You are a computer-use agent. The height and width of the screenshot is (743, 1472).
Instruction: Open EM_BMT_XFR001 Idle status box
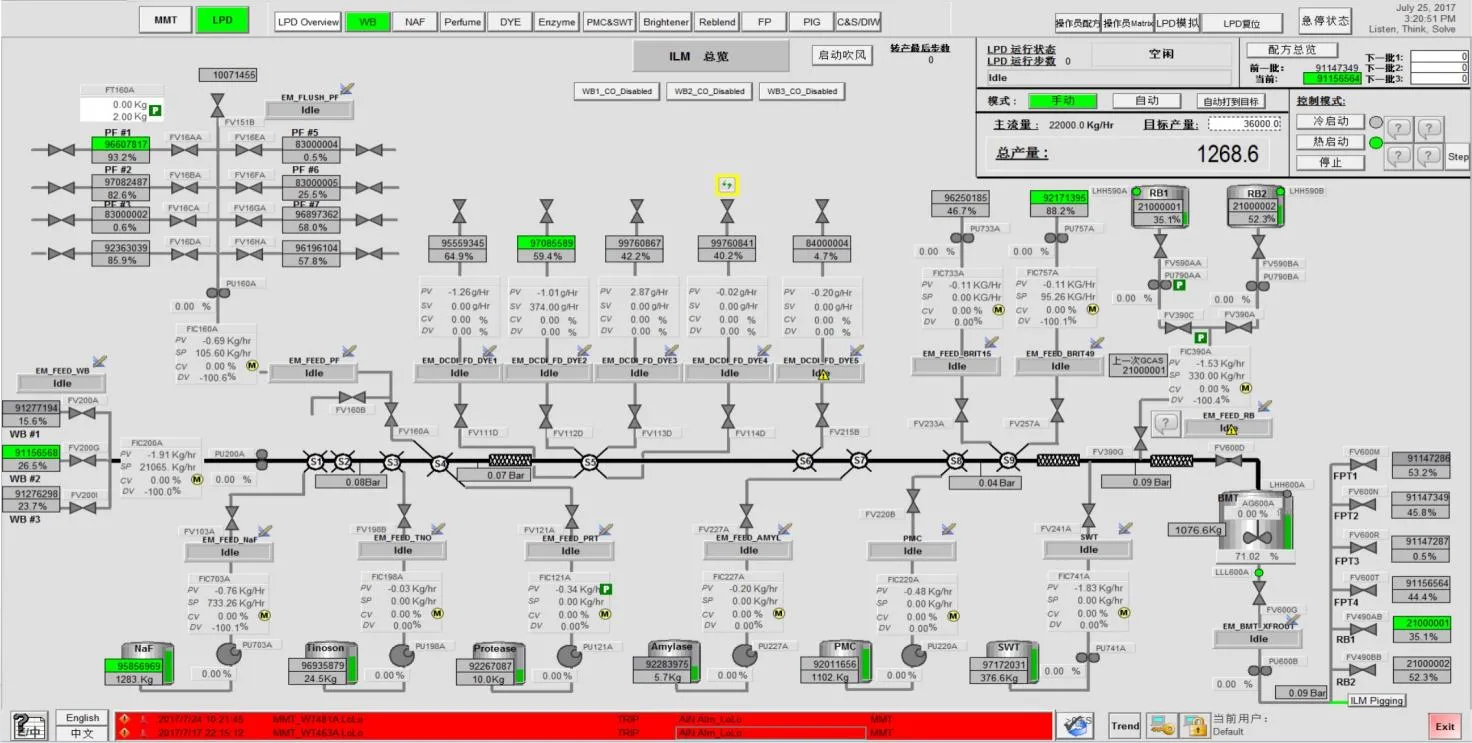tap(1258, 639)
